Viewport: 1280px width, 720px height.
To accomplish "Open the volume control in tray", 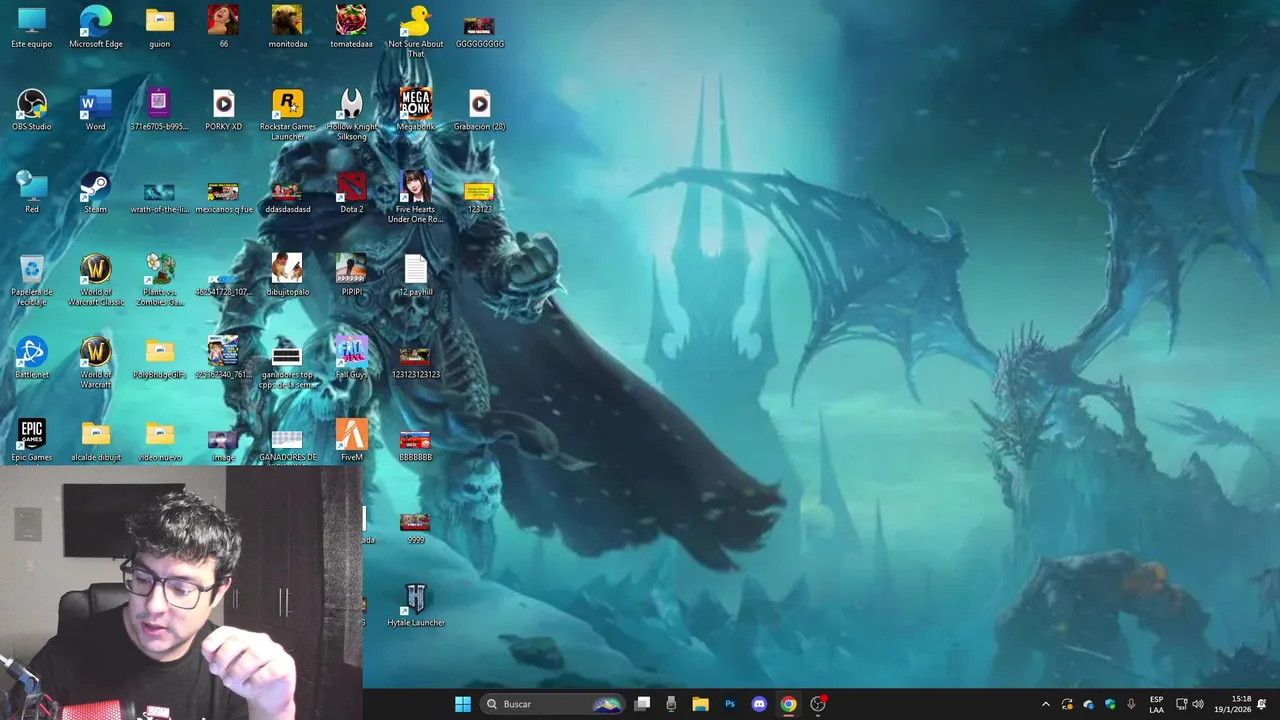I will 1198,704.
